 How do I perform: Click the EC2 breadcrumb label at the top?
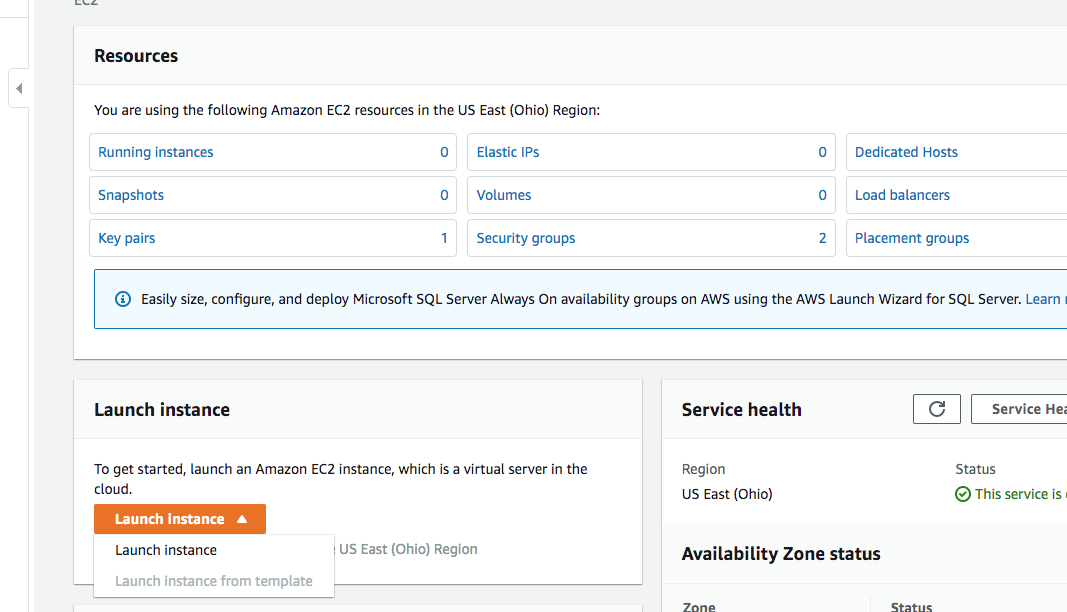(83, 4)
